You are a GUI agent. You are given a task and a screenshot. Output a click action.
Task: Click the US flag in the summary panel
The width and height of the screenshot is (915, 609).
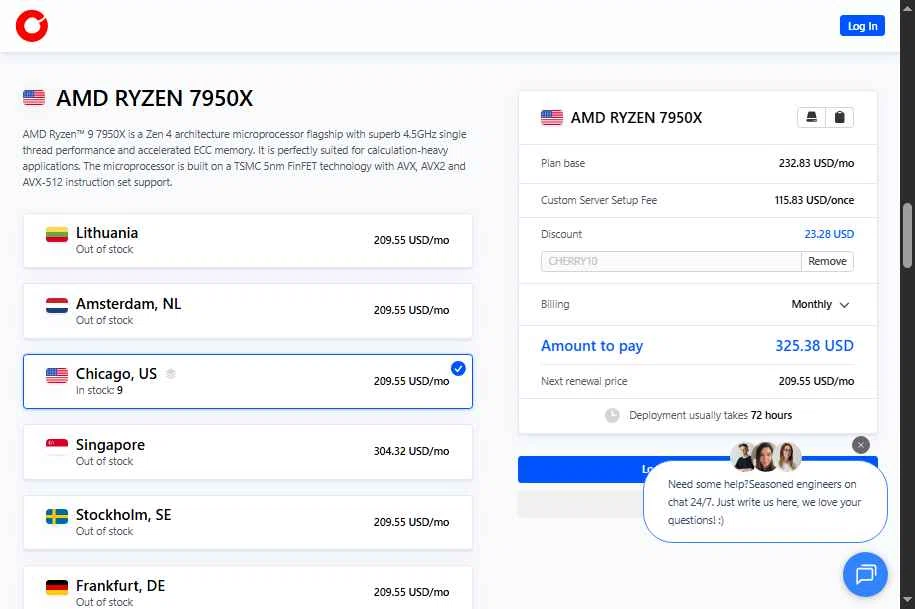point(551,117)
